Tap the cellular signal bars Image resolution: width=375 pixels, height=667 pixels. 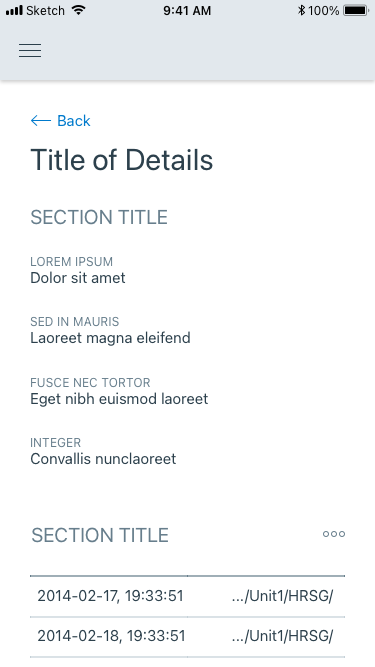14,10
